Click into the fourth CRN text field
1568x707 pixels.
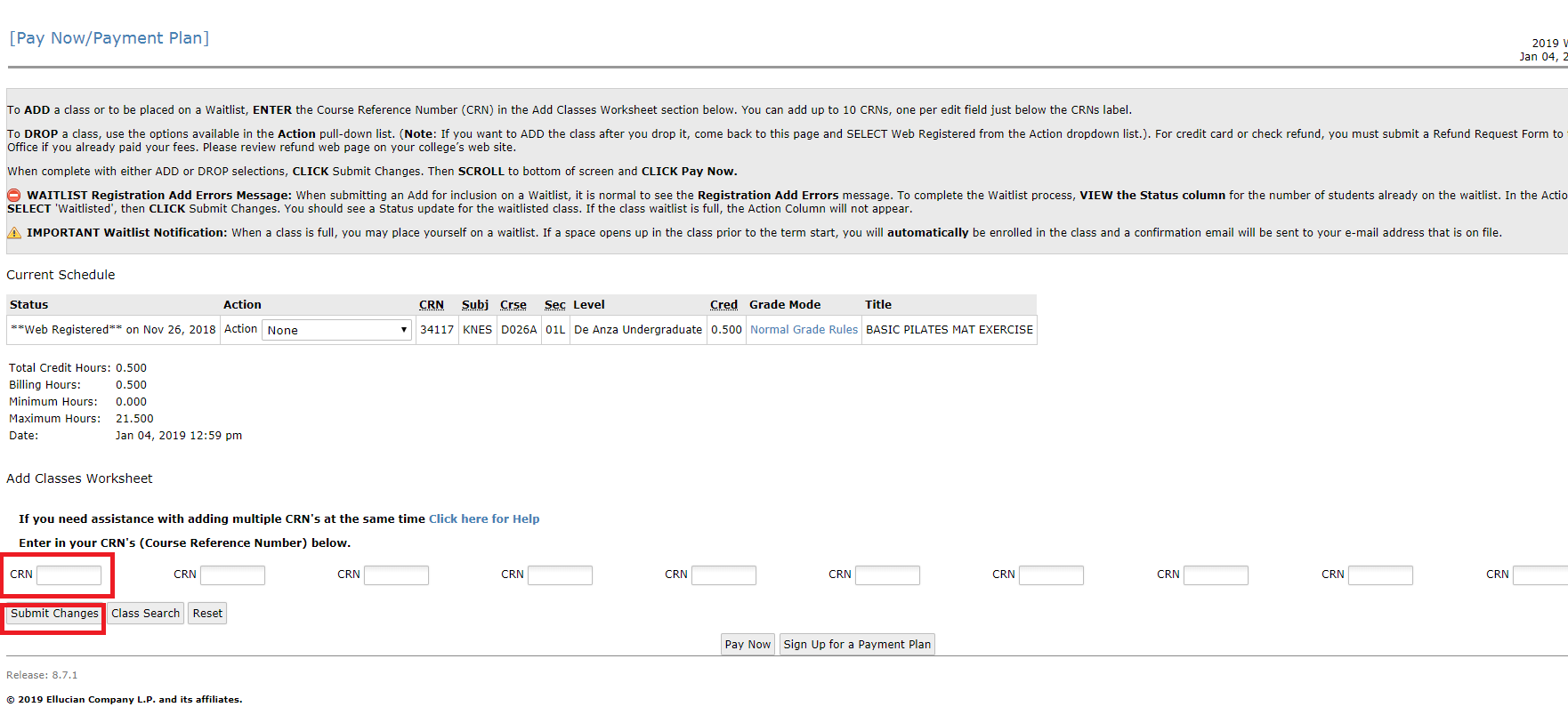pyautogui.click(x=560, y=575)
